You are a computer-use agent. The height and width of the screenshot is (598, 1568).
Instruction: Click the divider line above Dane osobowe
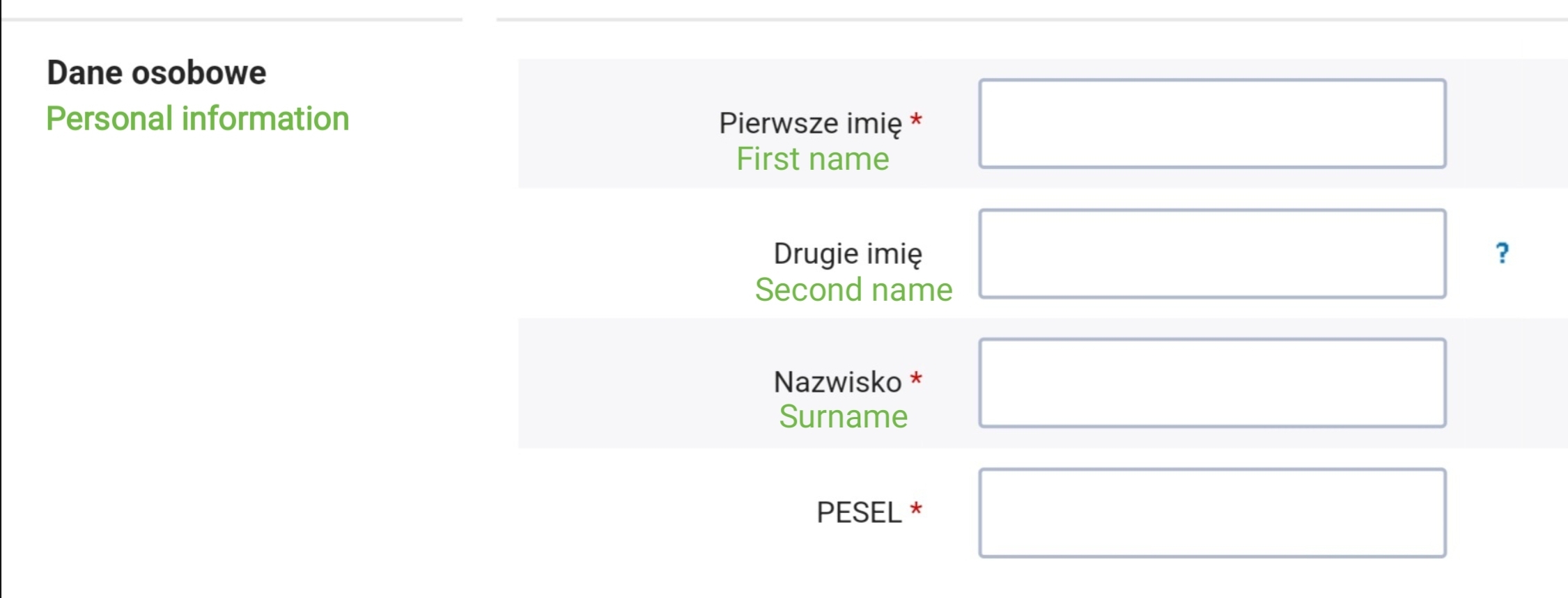click(232, 19)
